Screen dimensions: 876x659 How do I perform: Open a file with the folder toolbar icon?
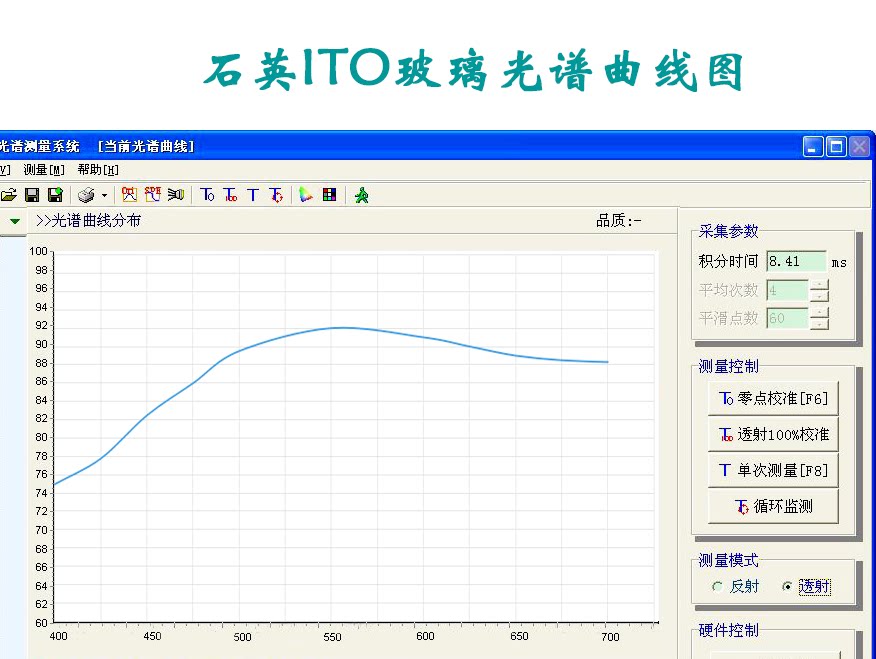[8, 195]
